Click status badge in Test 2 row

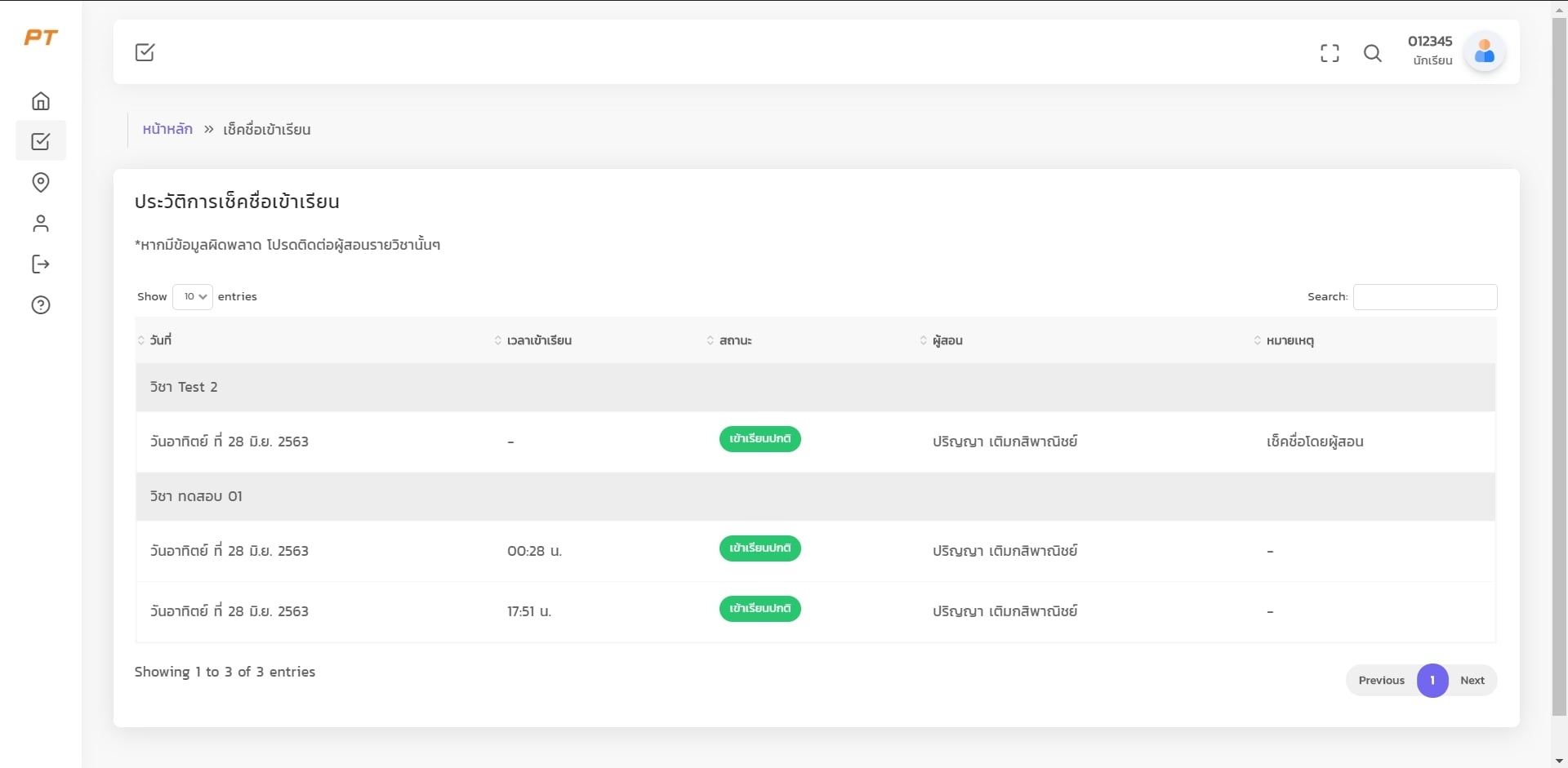pyautogui.click(x=759, y=439)
